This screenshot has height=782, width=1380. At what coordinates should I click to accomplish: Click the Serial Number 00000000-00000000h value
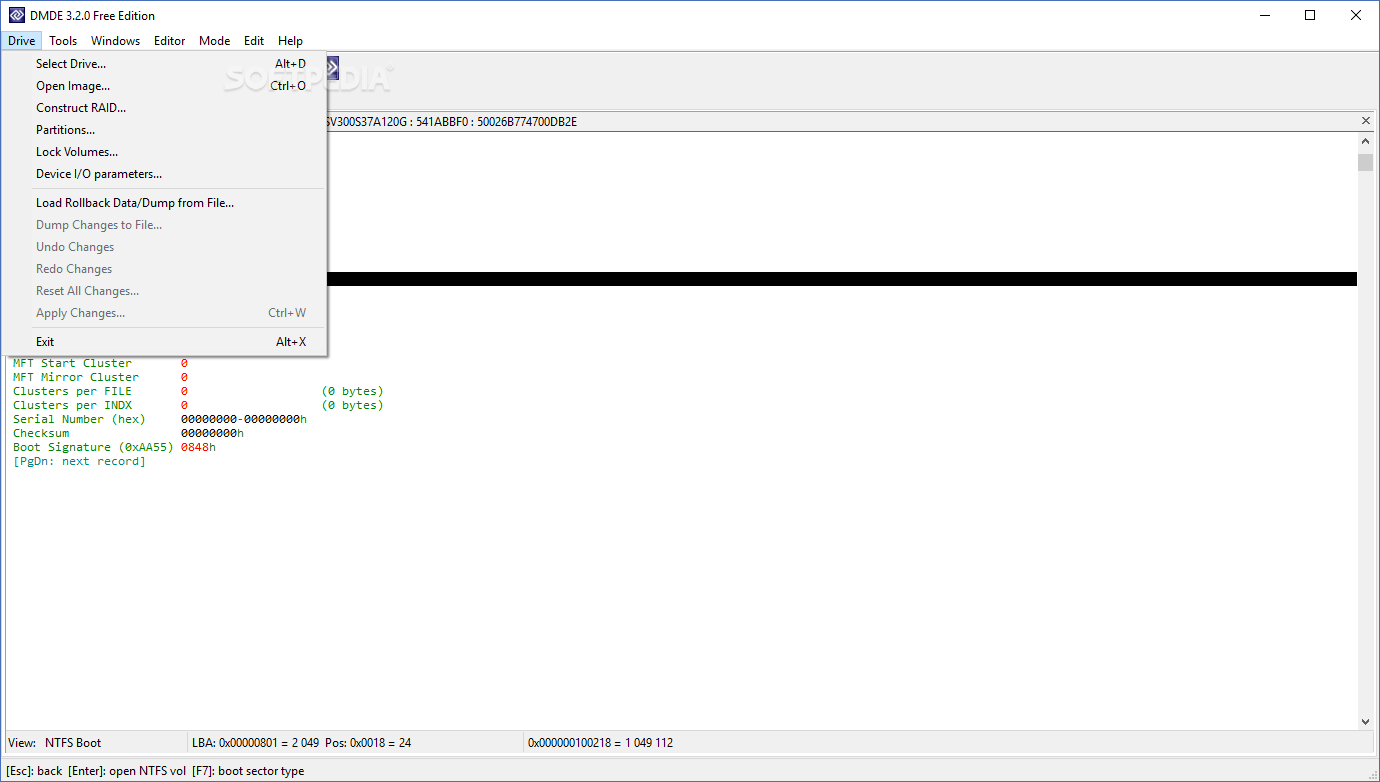tap(243, 419)
